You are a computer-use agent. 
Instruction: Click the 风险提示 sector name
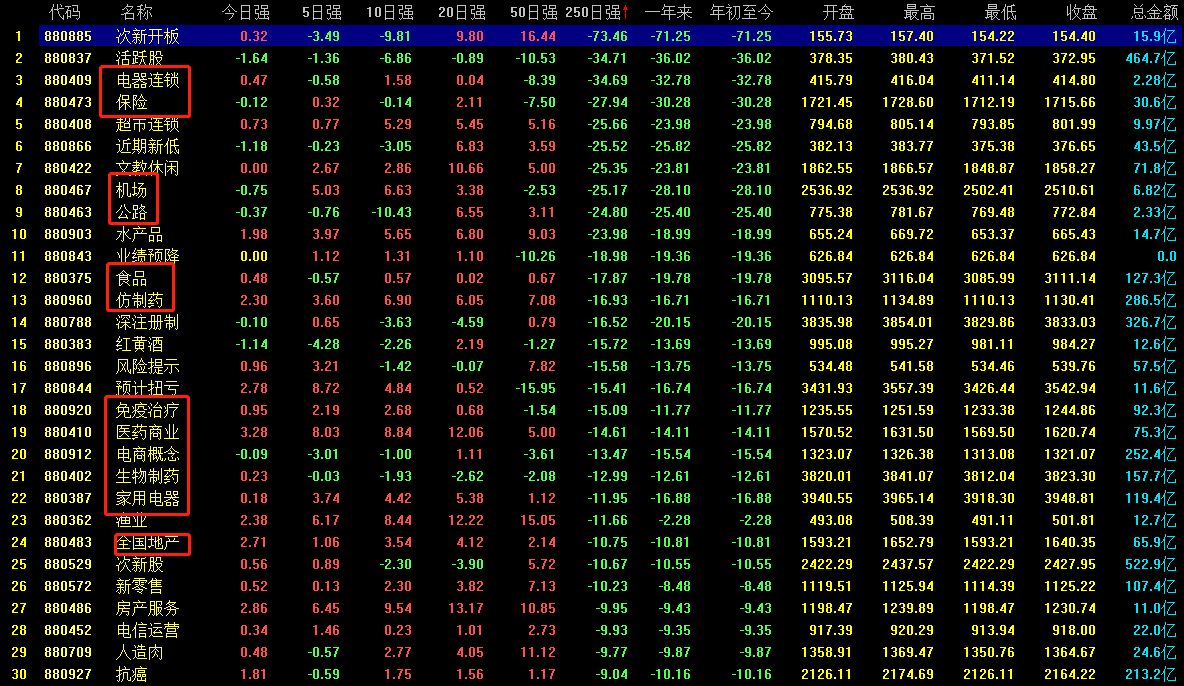(x=147, y=366)
